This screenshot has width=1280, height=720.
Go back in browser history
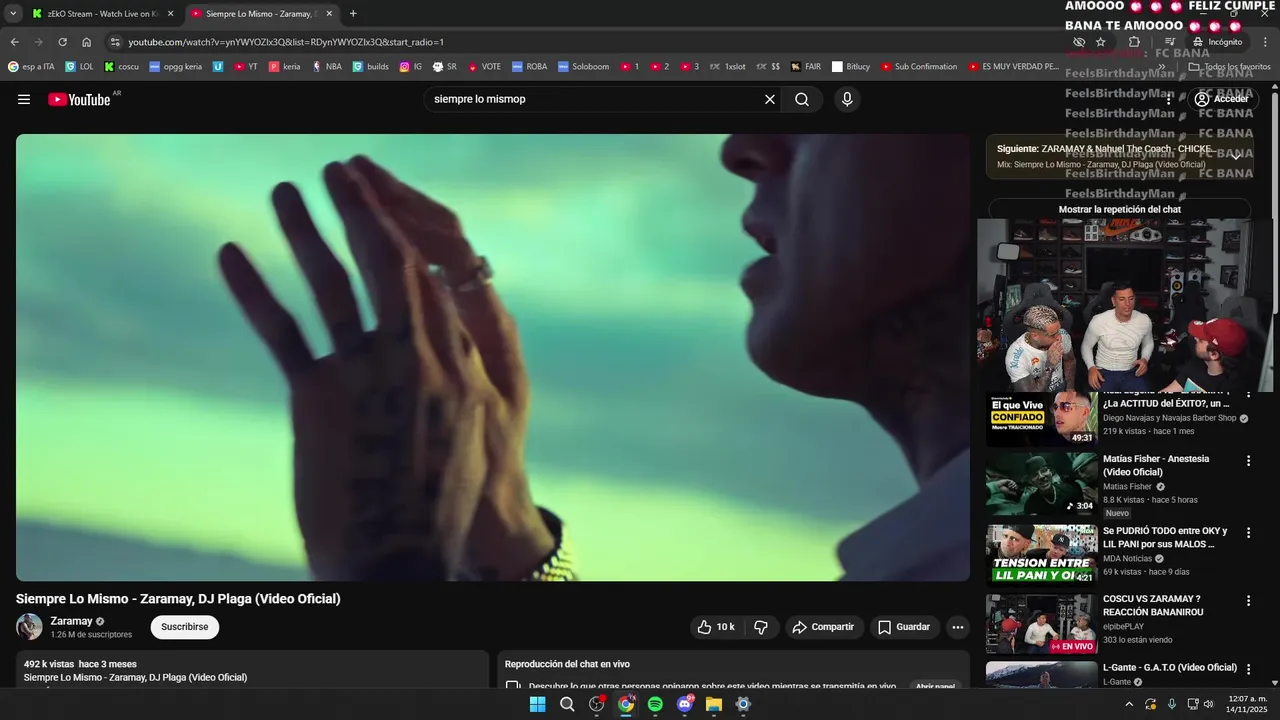[x=14, y=42]
